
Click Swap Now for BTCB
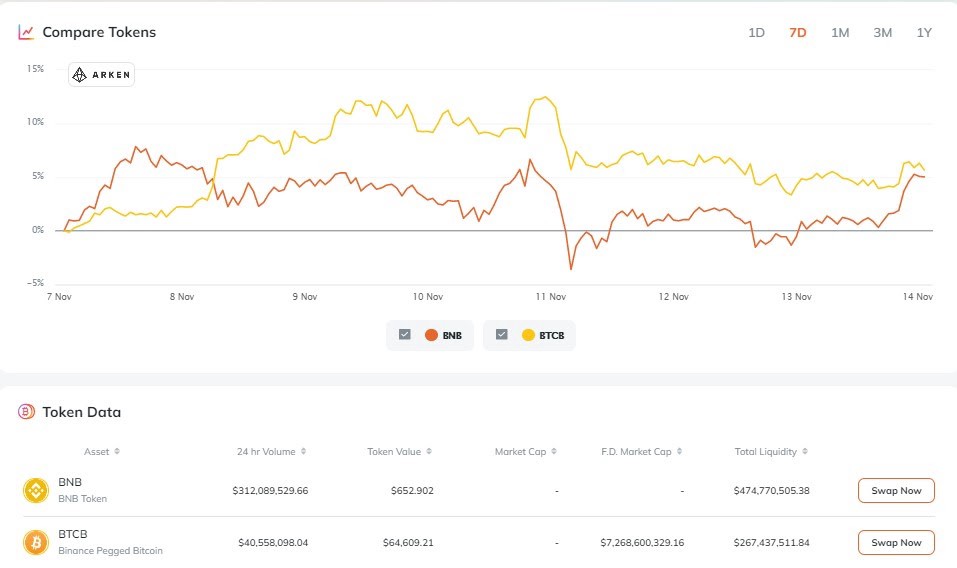click(896, 542)
